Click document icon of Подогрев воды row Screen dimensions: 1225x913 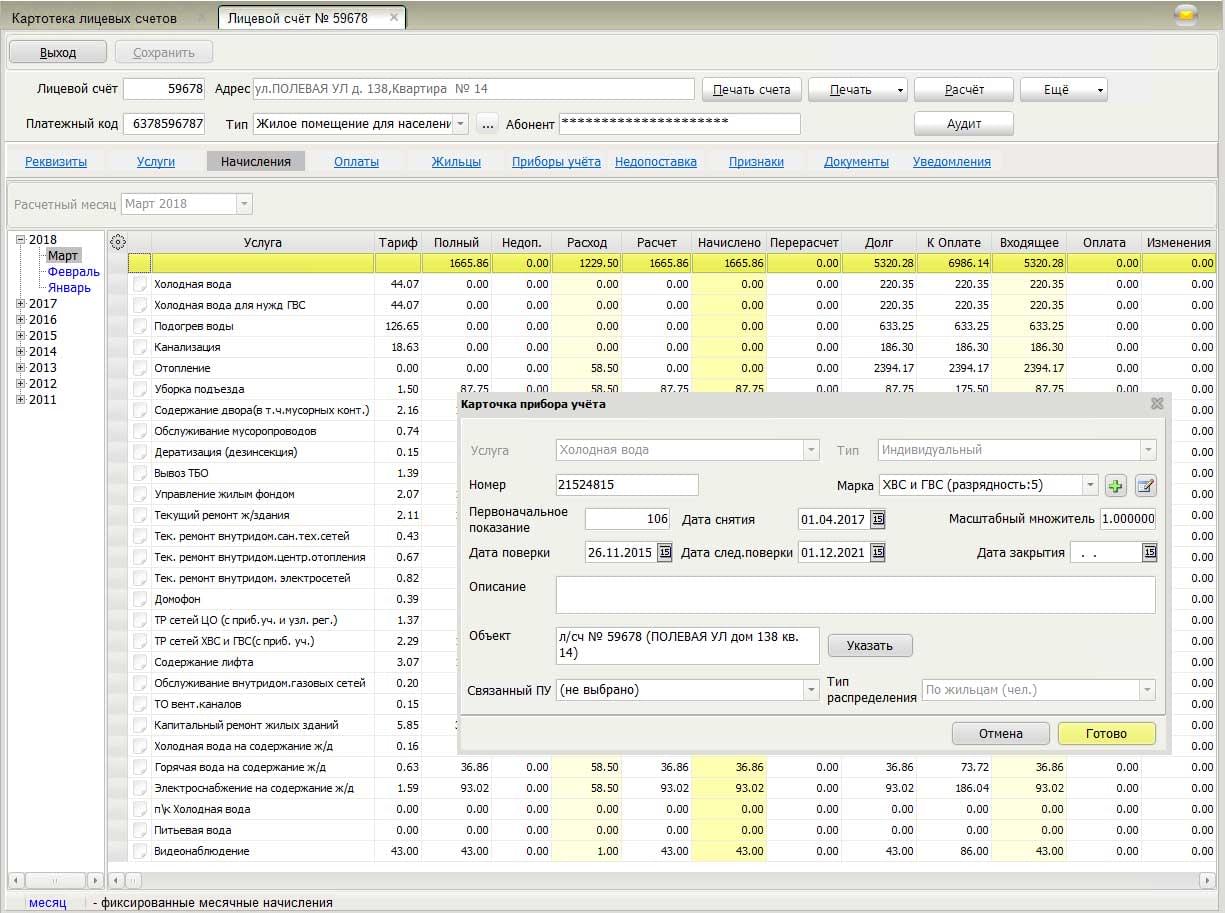pos(140,326)
